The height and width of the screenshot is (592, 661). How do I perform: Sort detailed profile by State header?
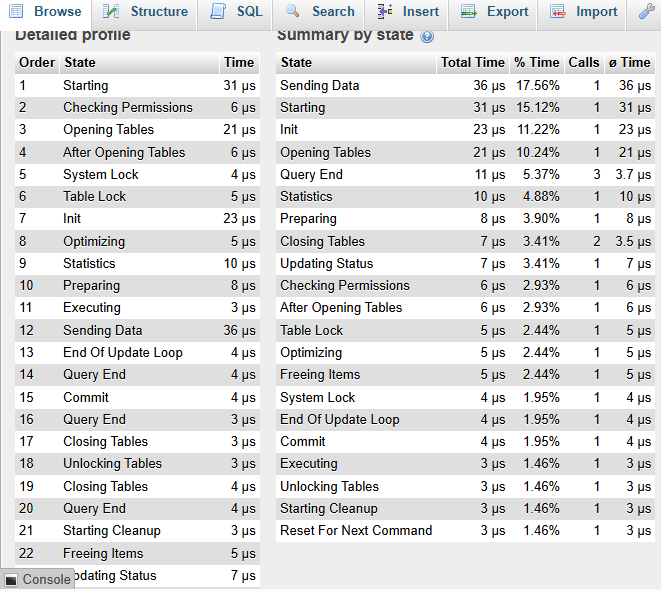[x=80, y=62]
